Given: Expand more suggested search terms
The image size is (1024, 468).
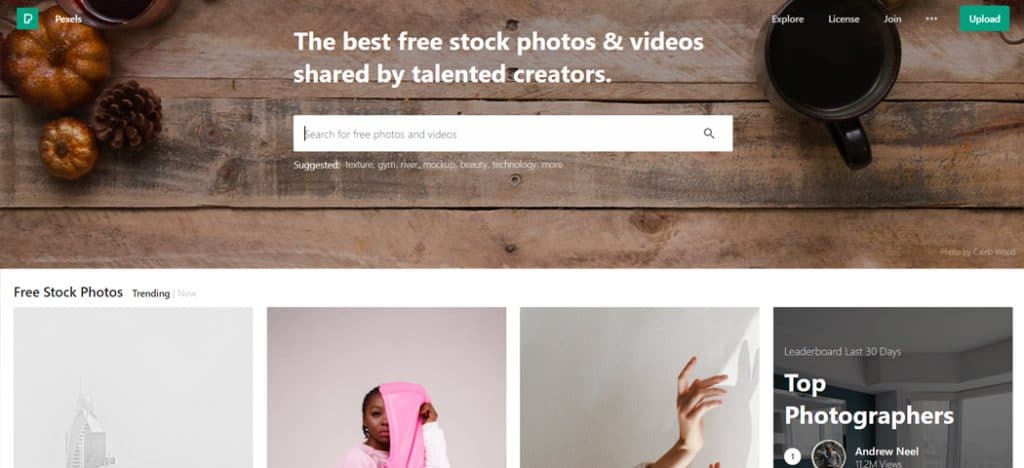Looking at the screenshot, I should (552, 165).
